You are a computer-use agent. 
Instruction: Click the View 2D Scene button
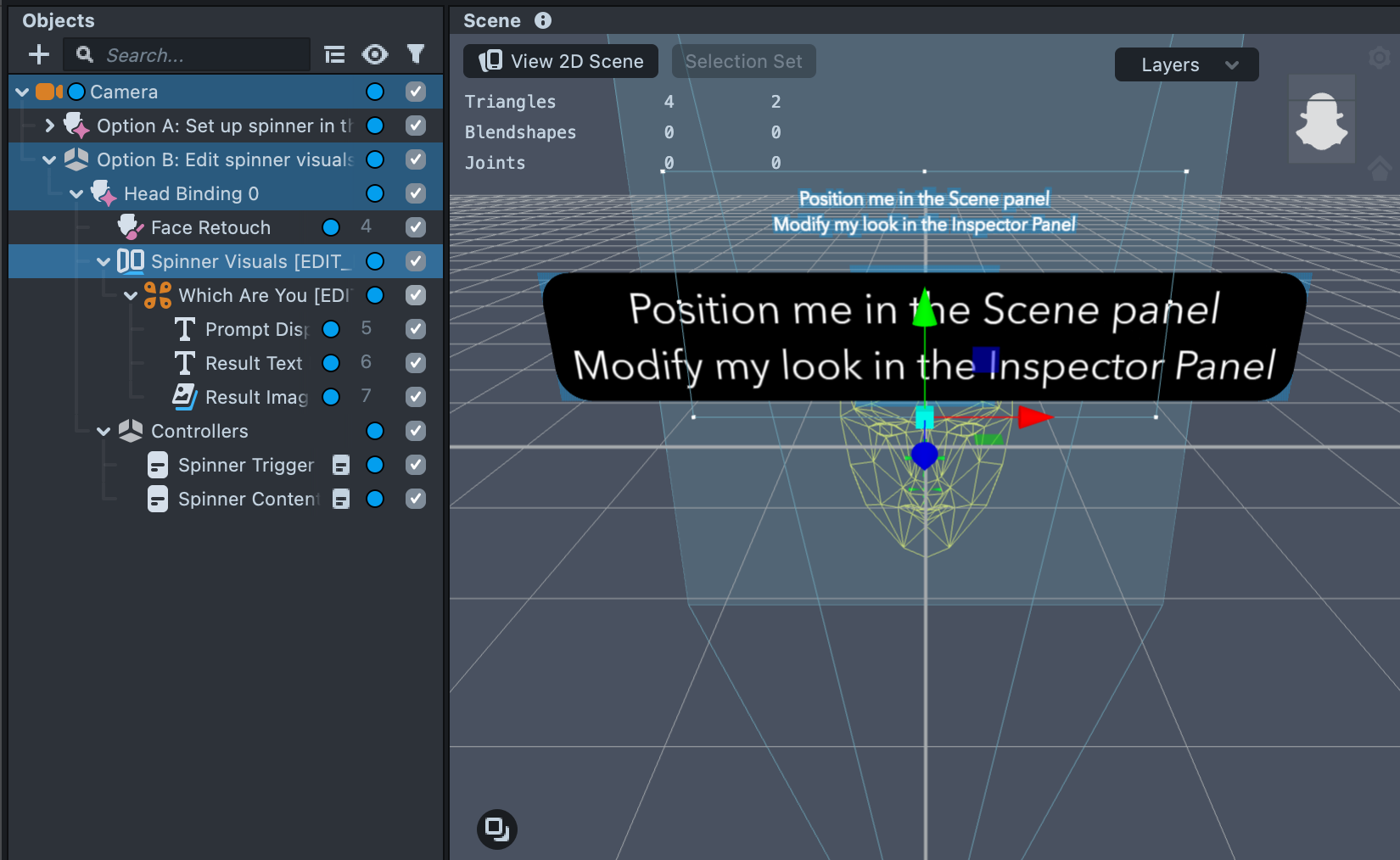click(x=561, y=61)
